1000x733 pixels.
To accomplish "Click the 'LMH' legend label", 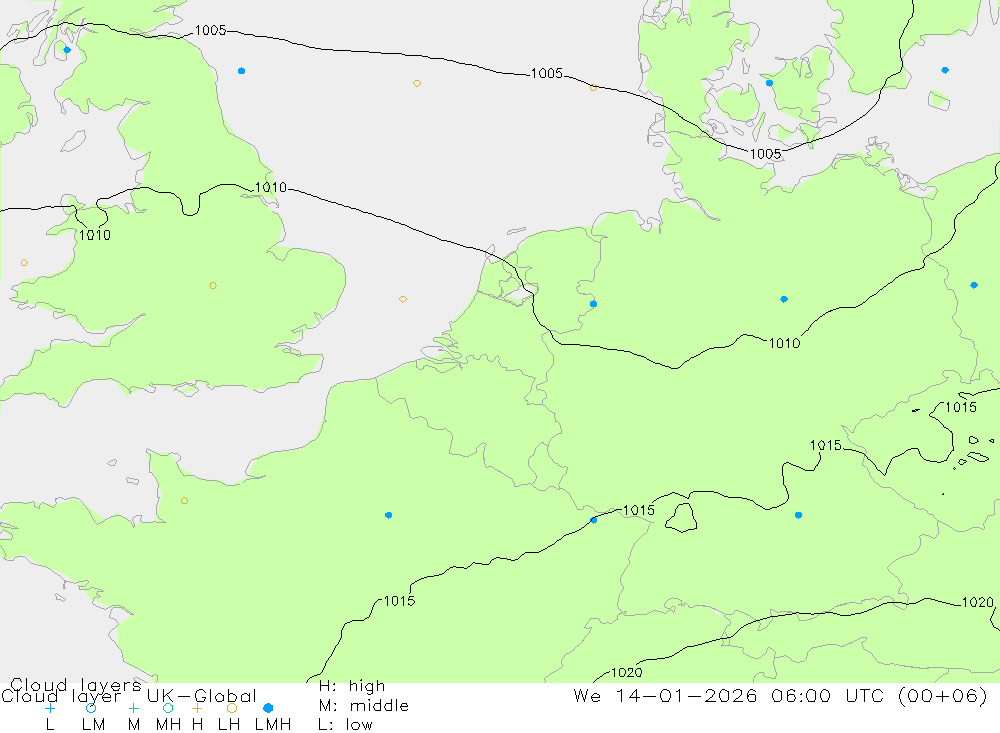I will point(273,725).
